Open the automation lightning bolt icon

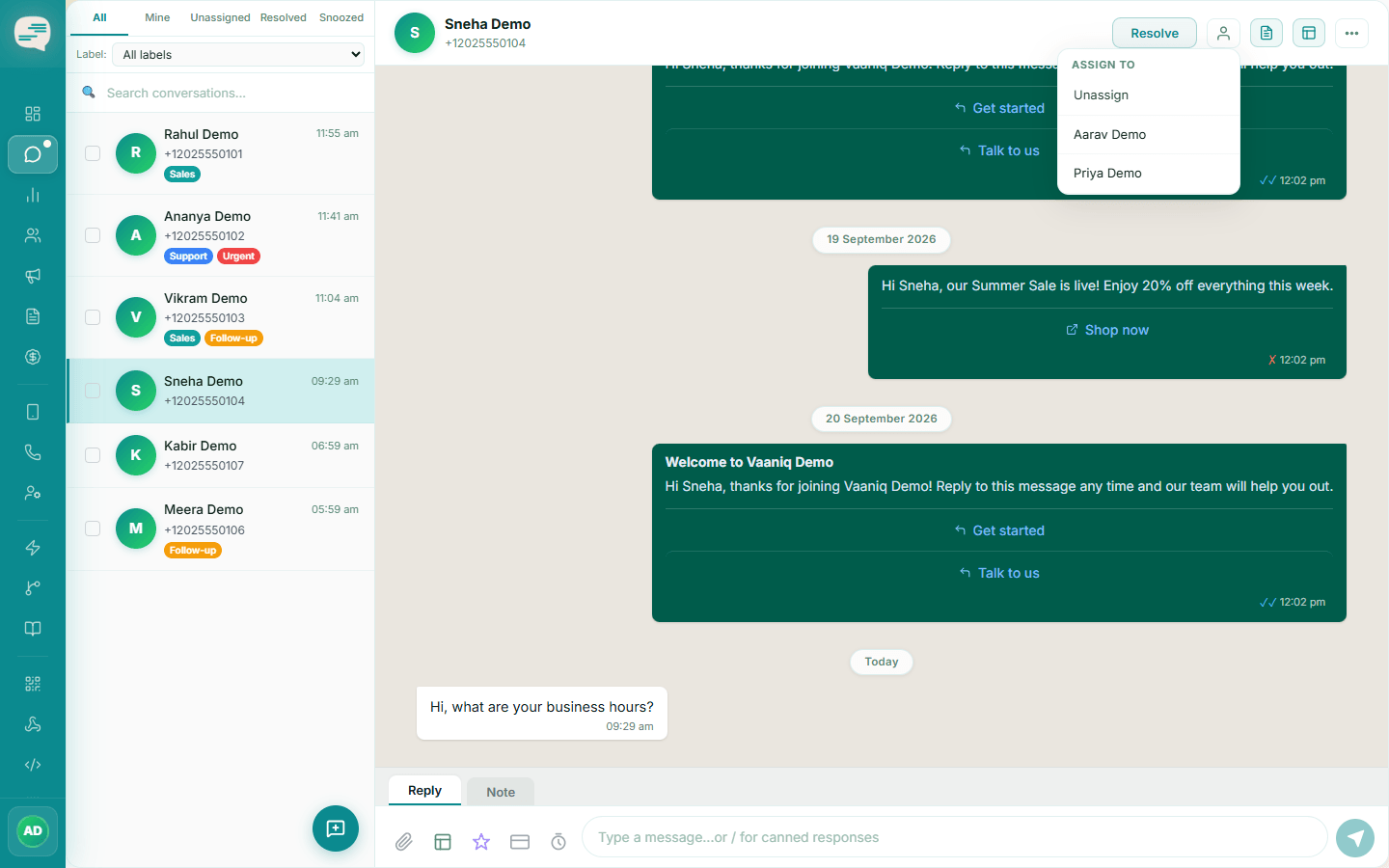click(33, 548)
